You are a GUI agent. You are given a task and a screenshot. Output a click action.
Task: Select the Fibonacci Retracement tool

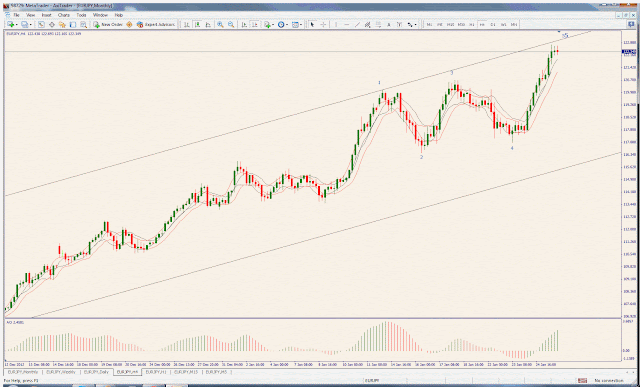click(378, 24)
